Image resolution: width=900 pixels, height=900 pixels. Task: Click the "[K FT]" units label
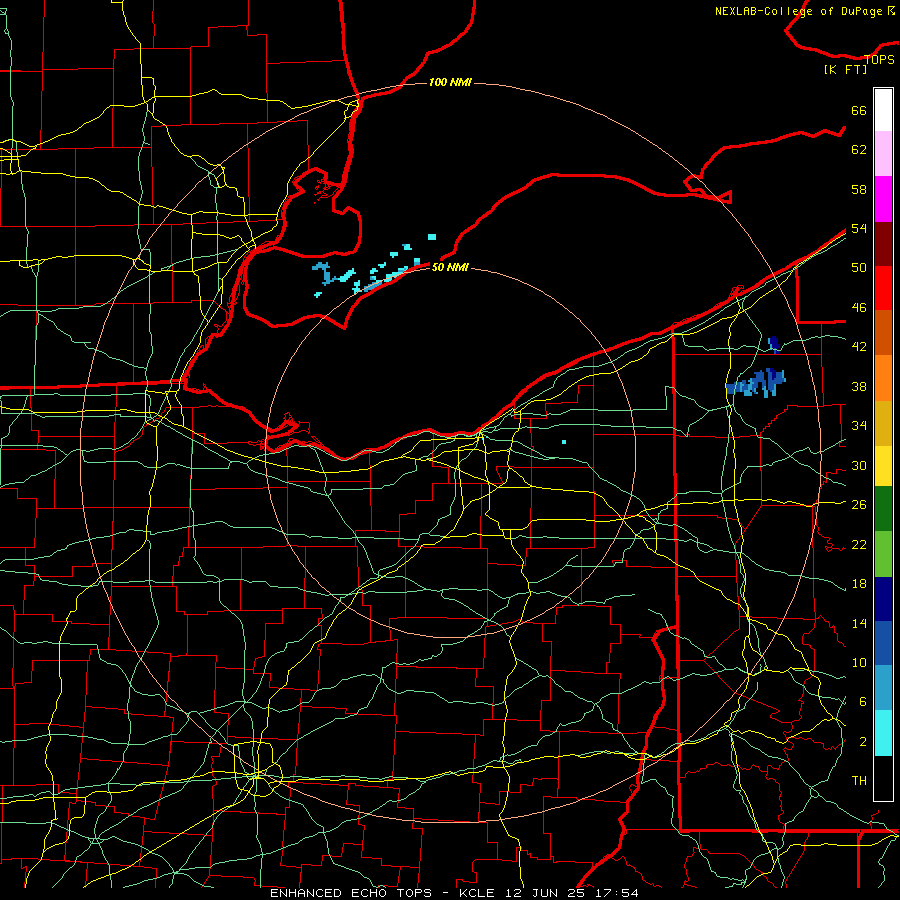point(845,69)
